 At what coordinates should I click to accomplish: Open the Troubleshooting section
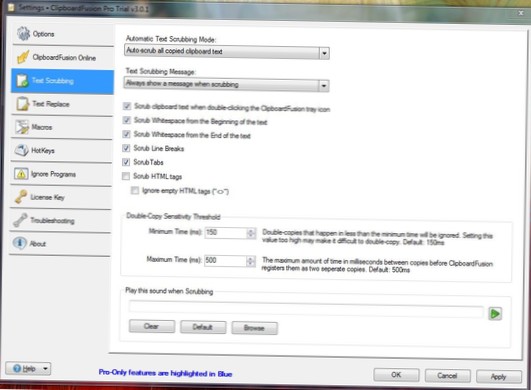(x=60, y=220)
